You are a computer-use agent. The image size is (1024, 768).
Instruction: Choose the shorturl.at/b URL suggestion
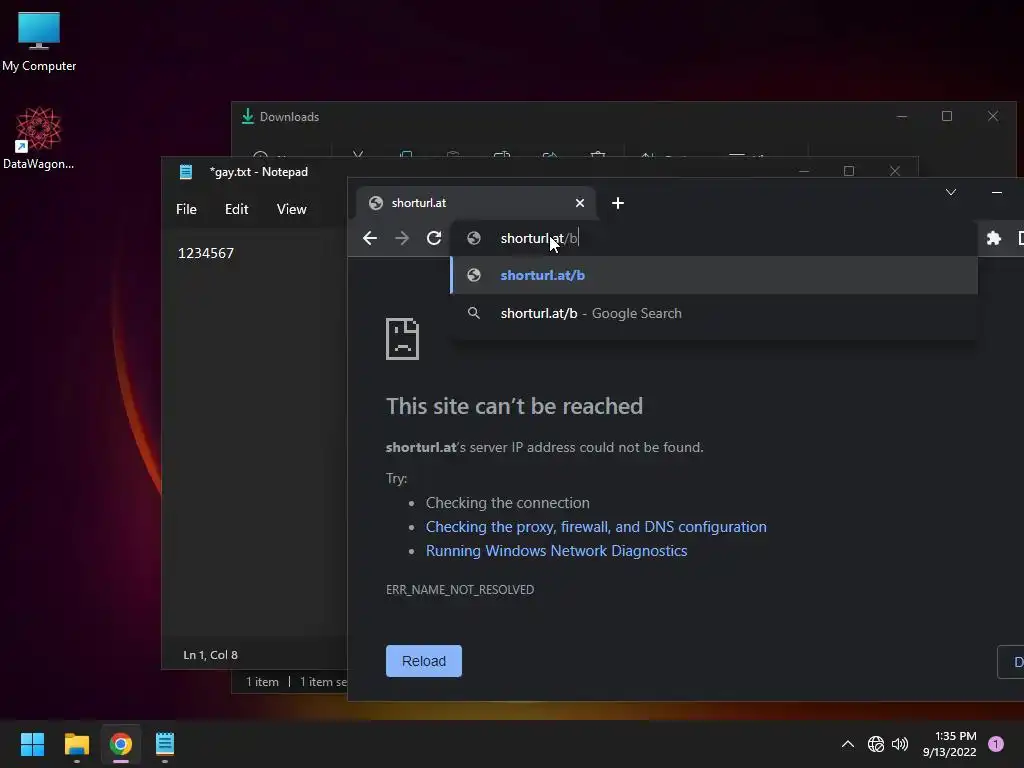pos(714,276)
